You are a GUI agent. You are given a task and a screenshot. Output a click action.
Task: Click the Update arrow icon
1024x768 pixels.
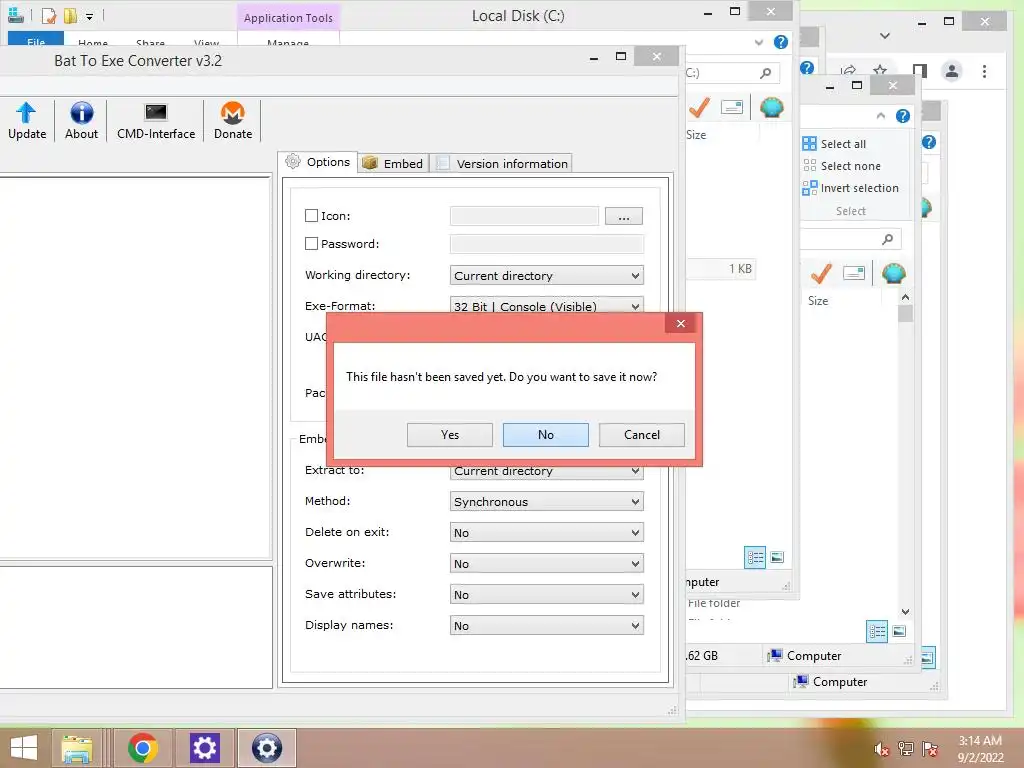click(x=26, y=112)
